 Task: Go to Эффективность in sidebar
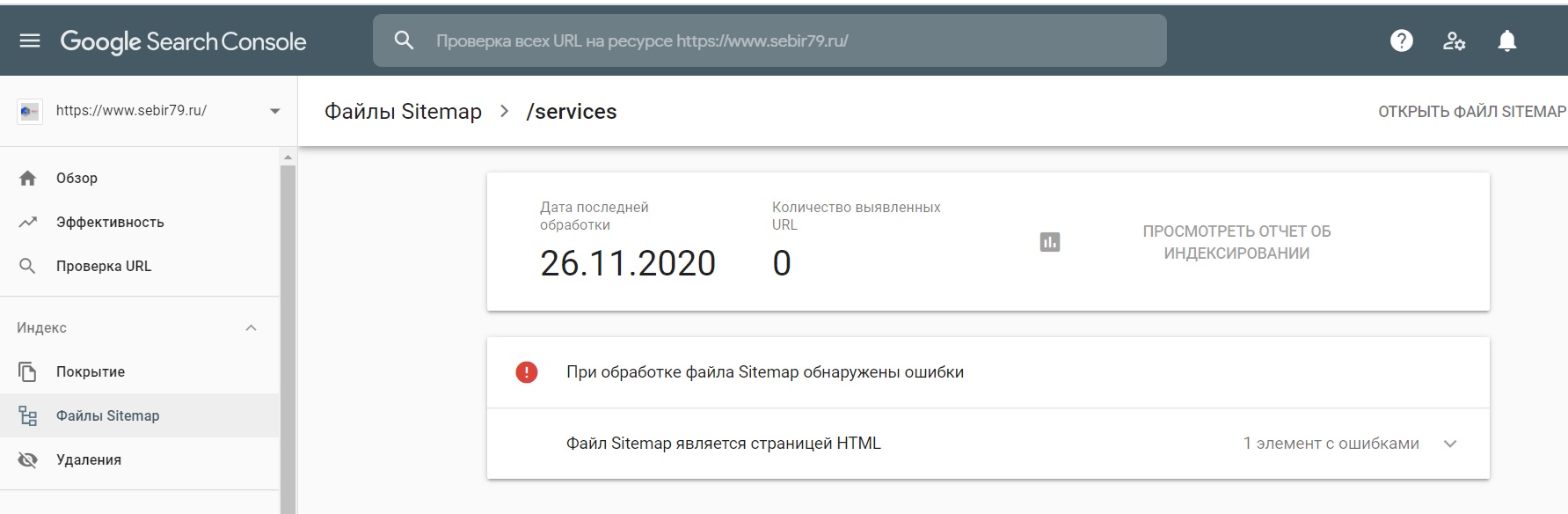(110, 223)
